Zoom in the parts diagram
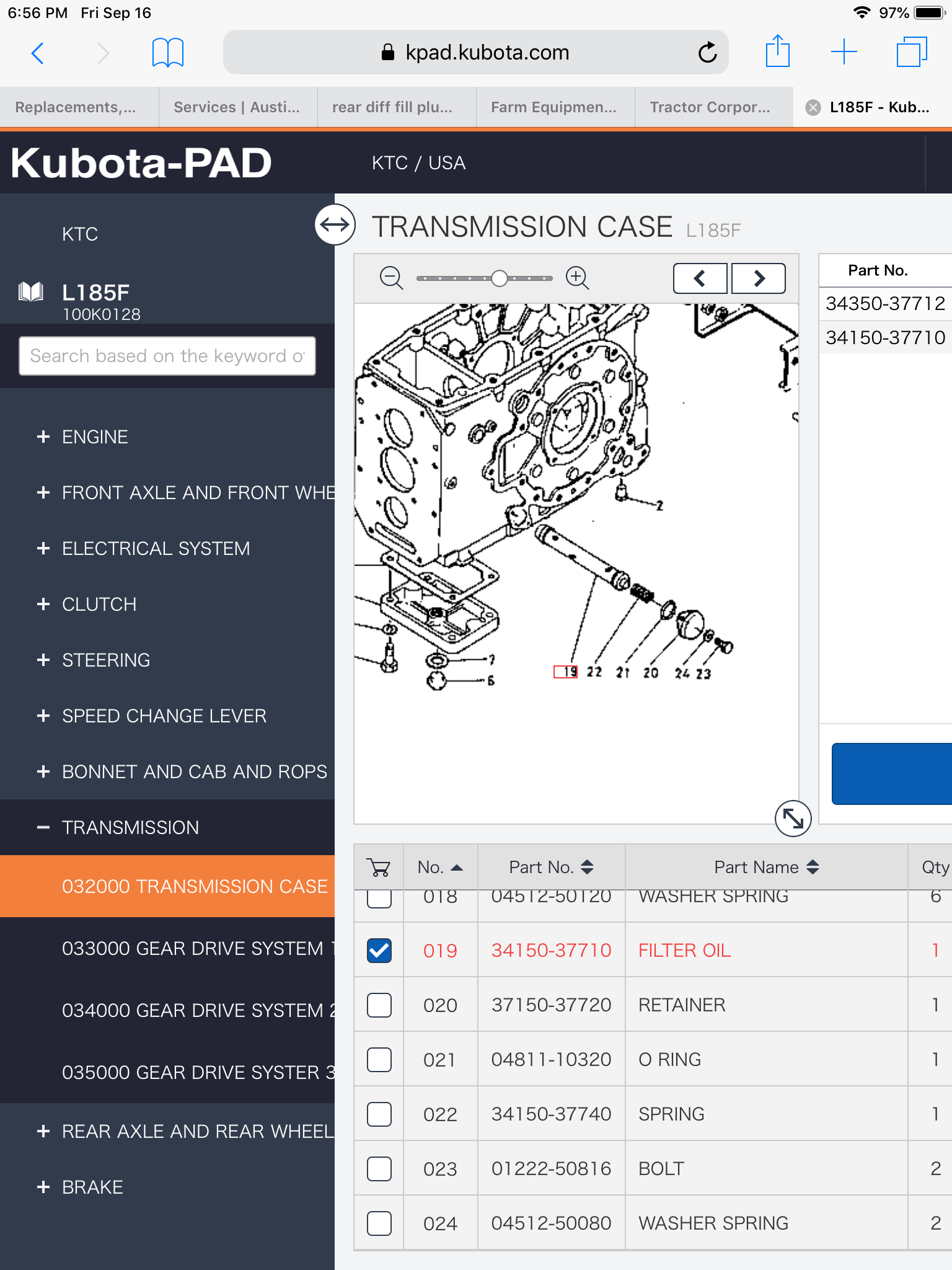Viewport: 952px width, 1270px height. pyautogui.click(x=577, y=278)
